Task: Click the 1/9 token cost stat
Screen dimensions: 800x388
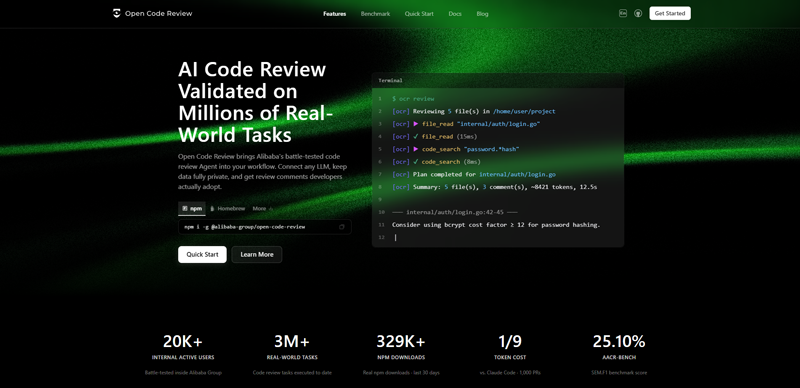Action: coord(510,341)
